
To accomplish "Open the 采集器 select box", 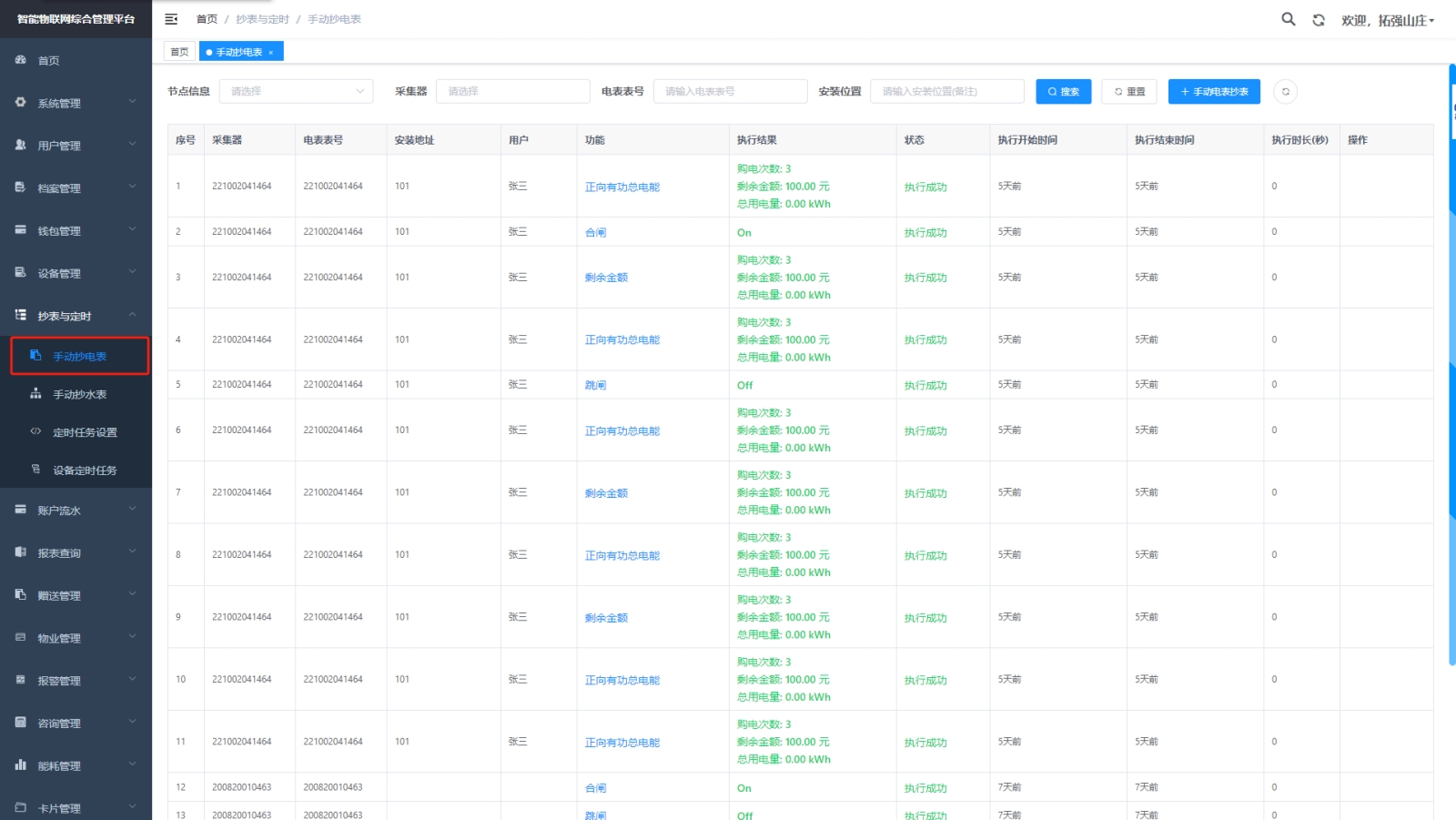I will [x=512, y=92].
